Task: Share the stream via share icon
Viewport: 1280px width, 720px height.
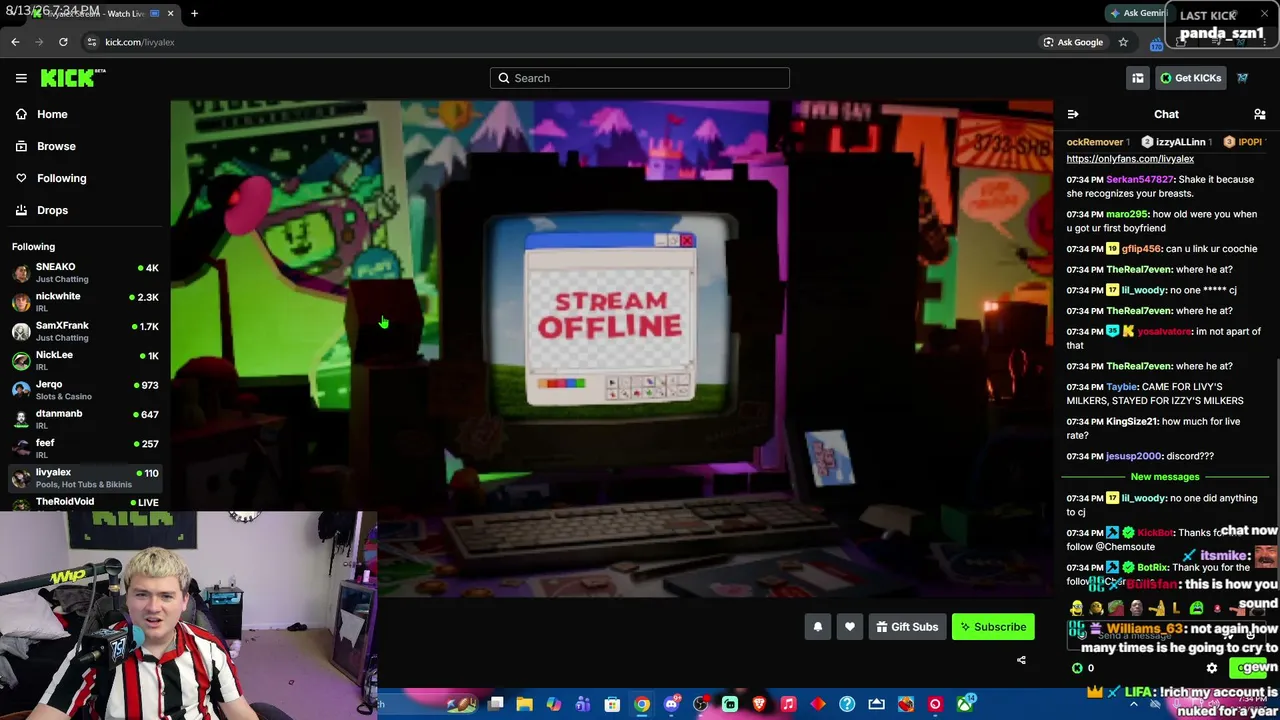Action: coord(1021,660)
